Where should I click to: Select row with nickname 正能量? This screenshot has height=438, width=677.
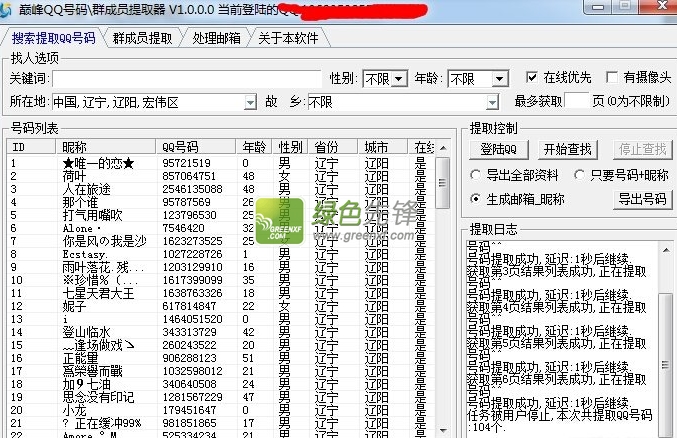[220, 358]
